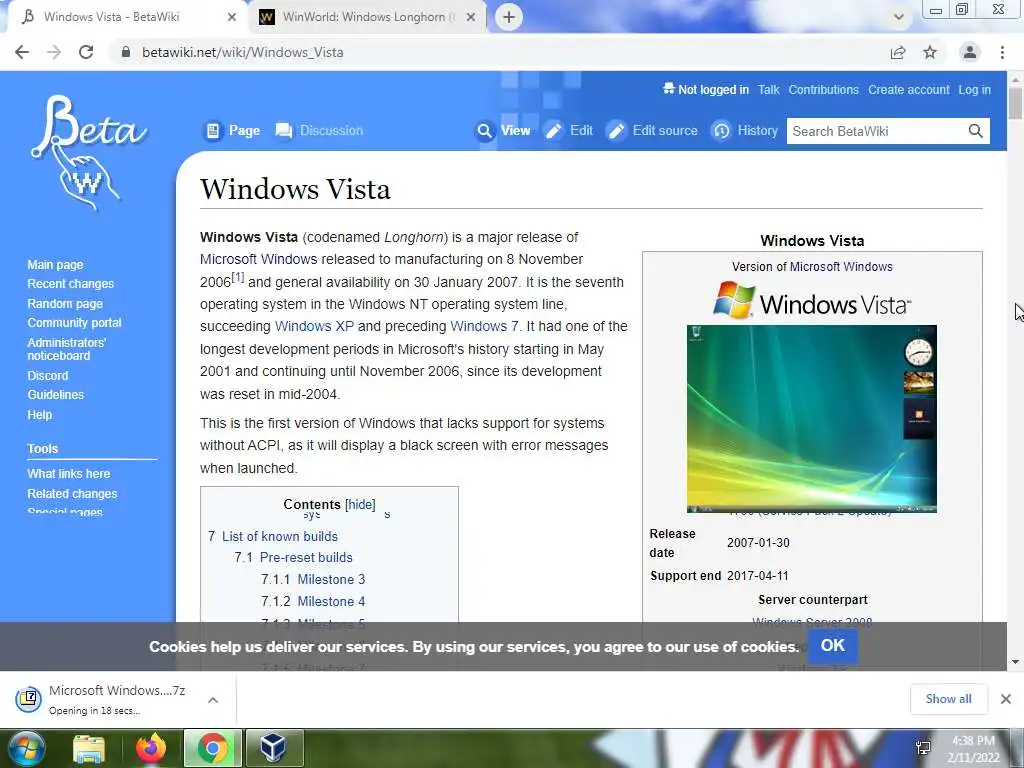The width and height of the screenshot is (1024, 768).
Task: Open the Talk link in header
Action: point(769,90)
